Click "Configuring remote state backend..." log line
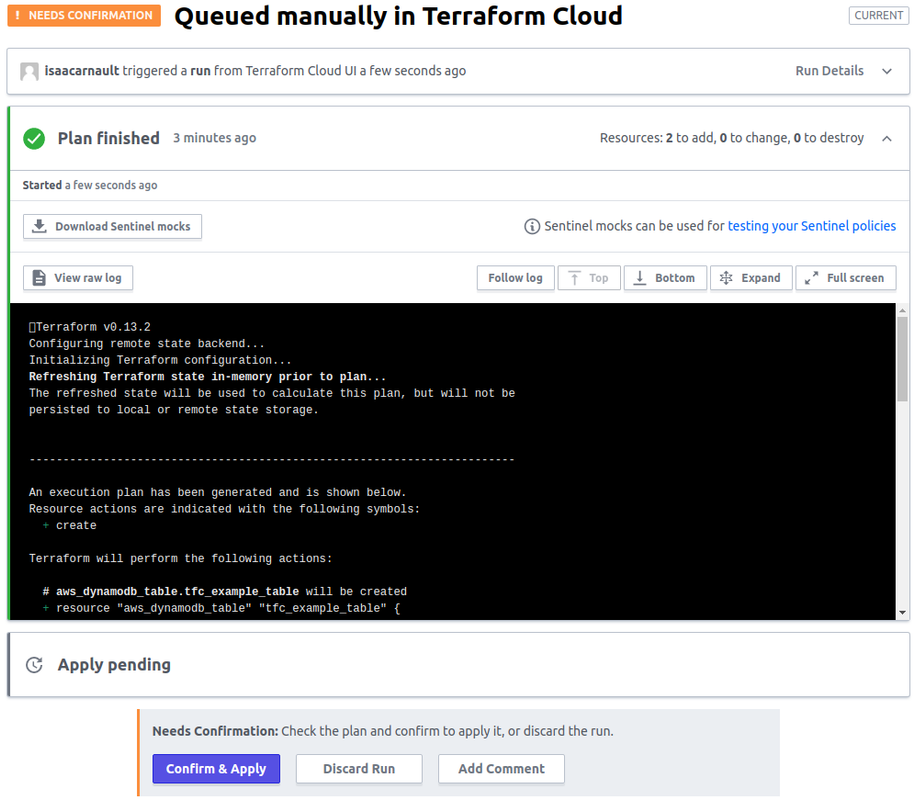This screenshot has height=800, width=915. pos(146,344)
